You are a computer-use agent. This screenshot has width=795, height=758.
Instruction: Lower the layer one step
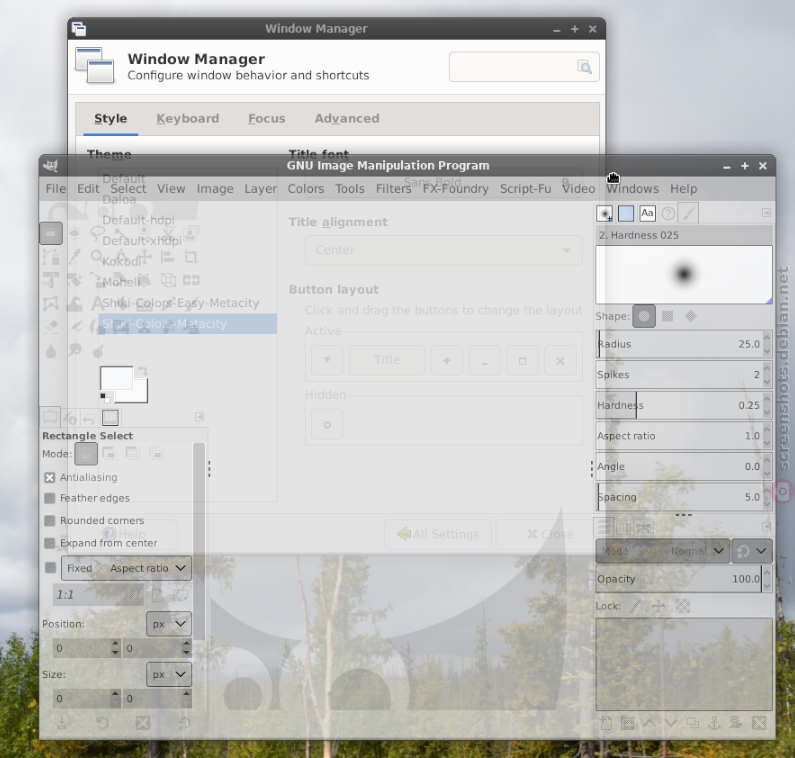[x=671, y=723]
